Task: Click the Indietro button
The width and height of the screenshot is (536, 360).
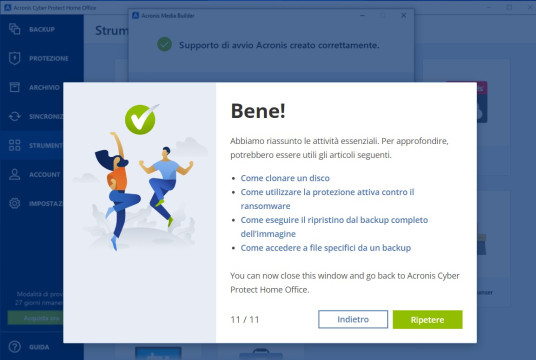Action: 353,319
